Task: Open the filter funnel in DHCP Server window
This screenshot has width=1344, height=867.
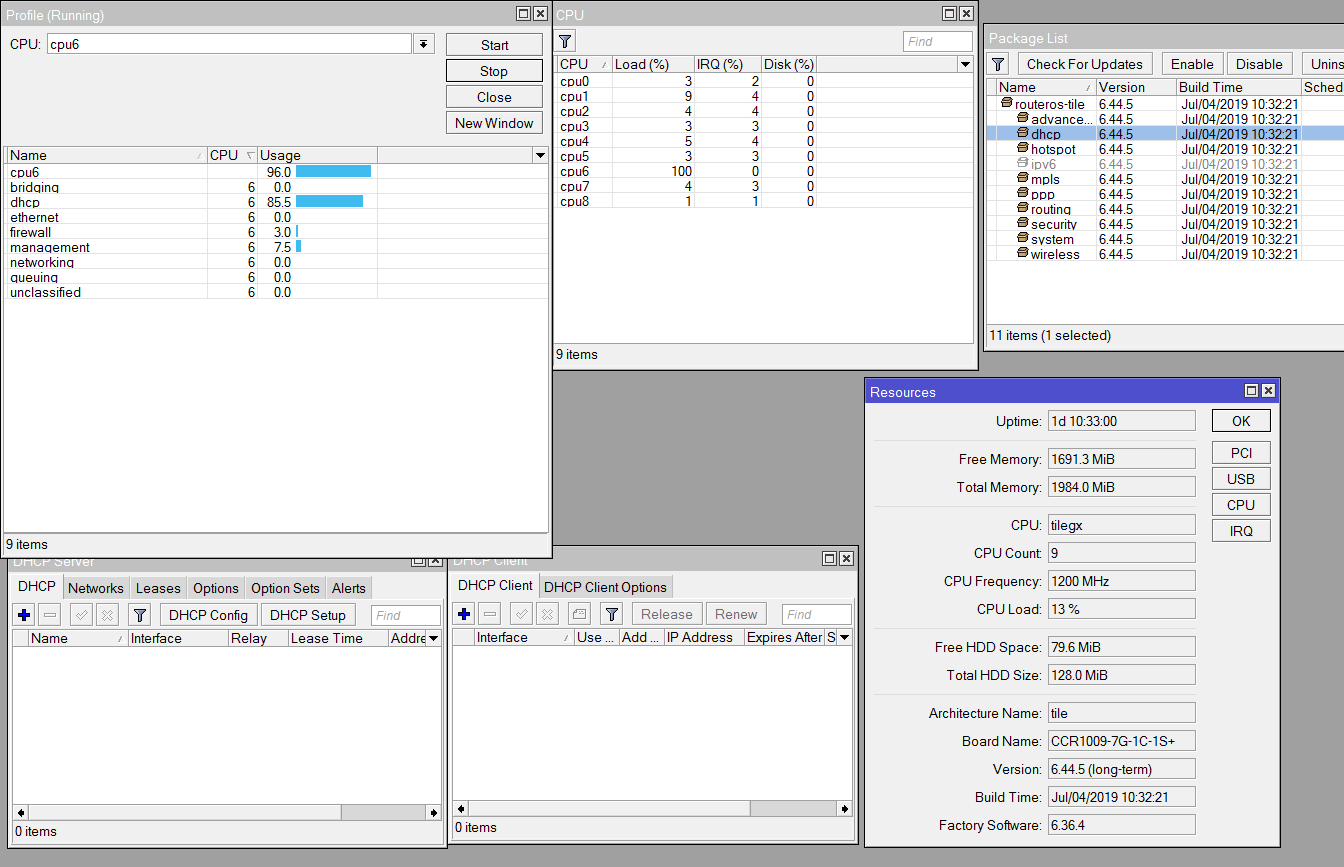Action: point(140,615)
